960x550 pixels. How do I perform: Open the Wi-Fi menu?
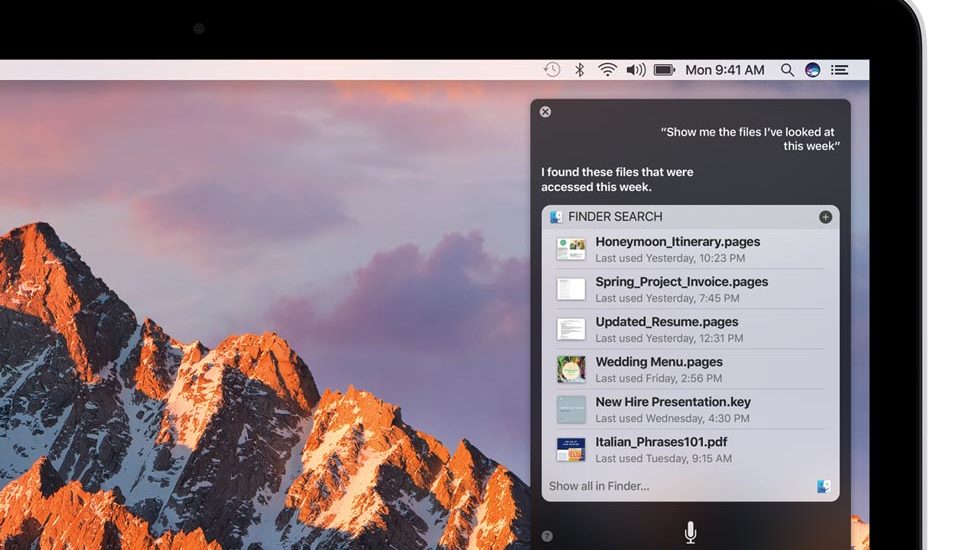(607, 70)
